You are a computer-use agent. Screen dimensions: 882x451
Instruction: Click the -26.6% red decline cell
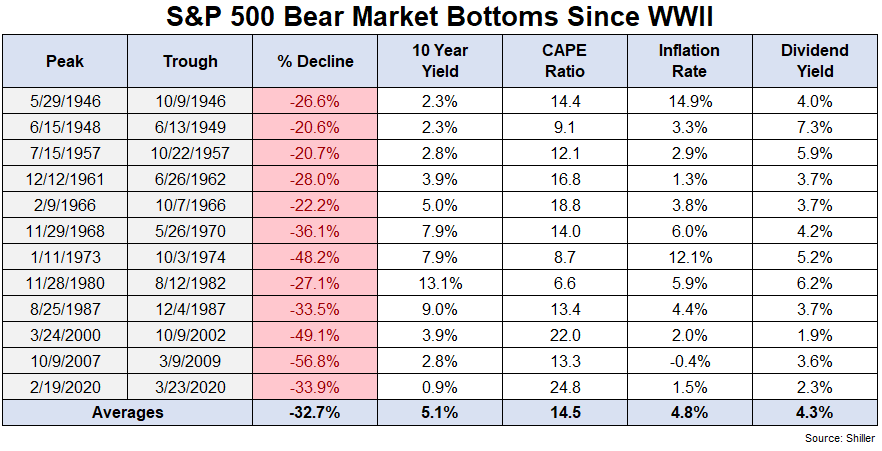[315, 101]
